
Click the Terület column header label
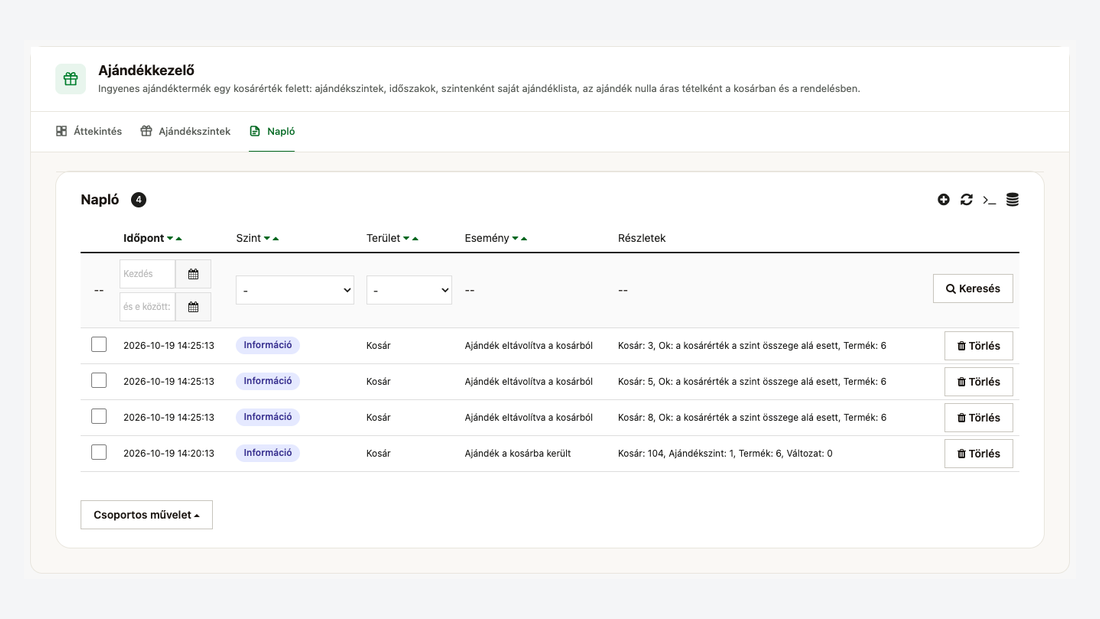tap(383, 238)
